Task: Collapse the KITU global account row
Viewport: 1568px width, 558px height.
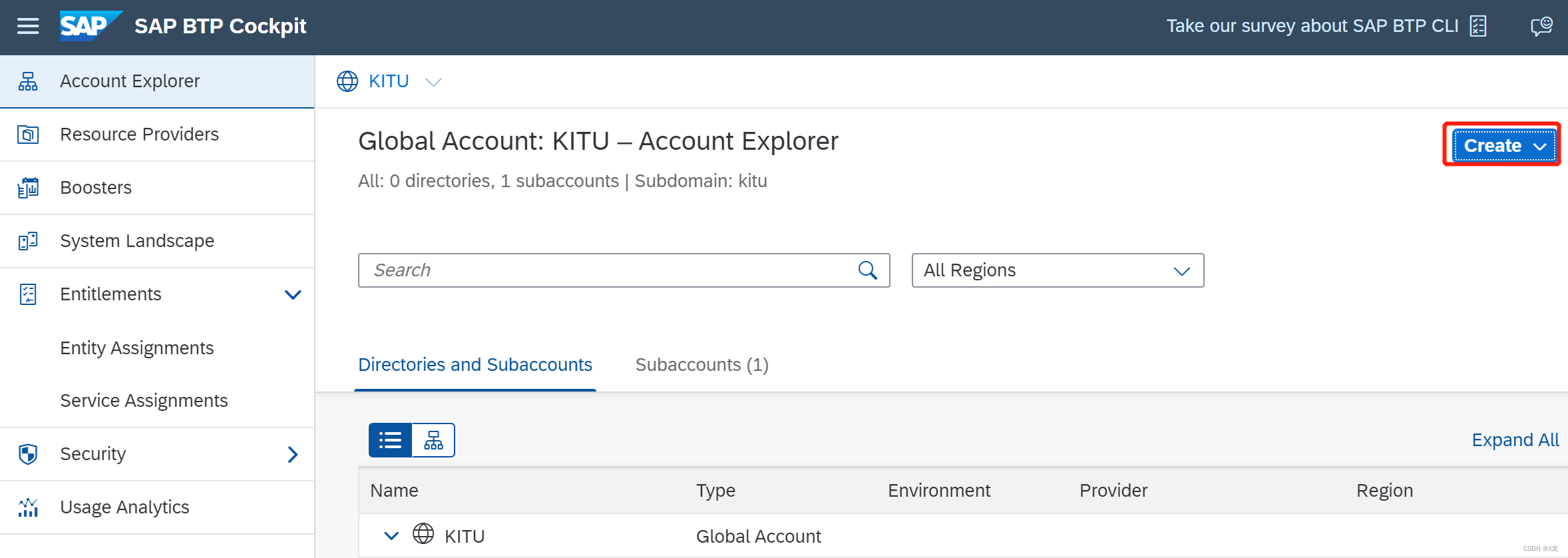Action: pyautogui.click(x=391, y=536)
